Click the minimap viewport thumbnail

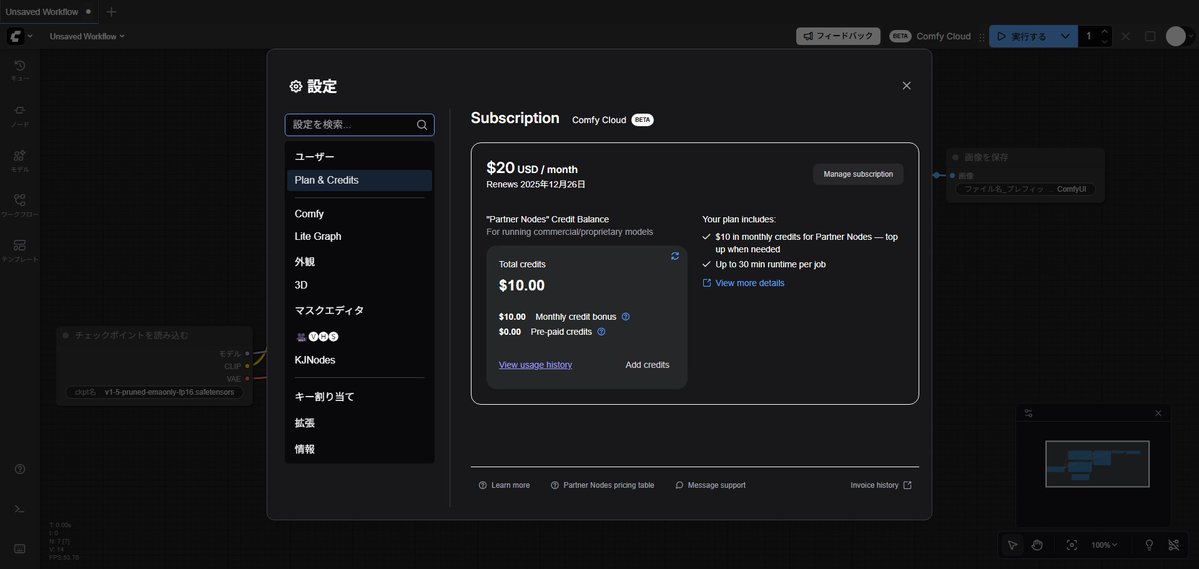(x=1097, y=463)
